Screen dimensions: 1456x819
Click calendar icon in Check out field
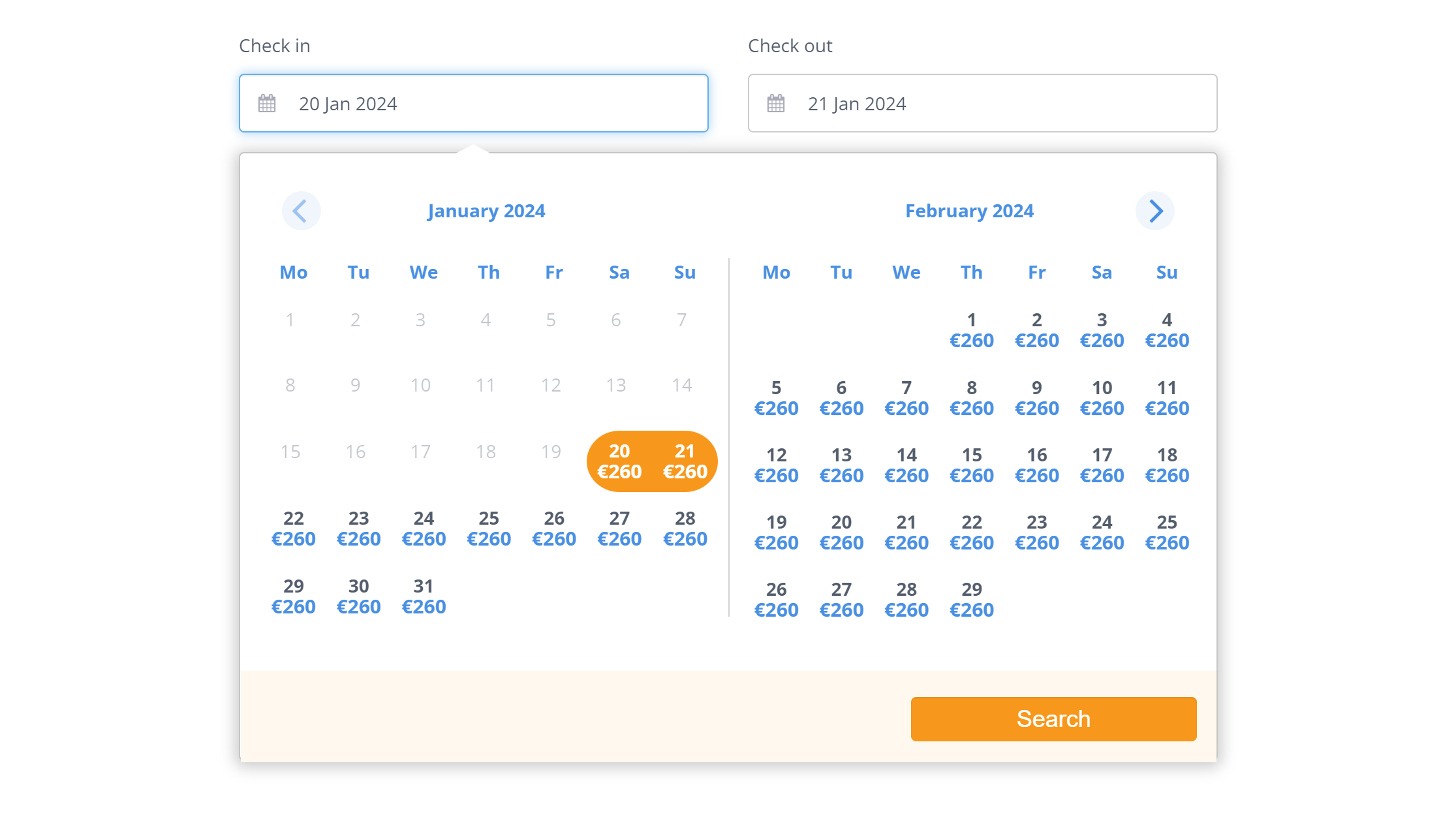(776, 104)
